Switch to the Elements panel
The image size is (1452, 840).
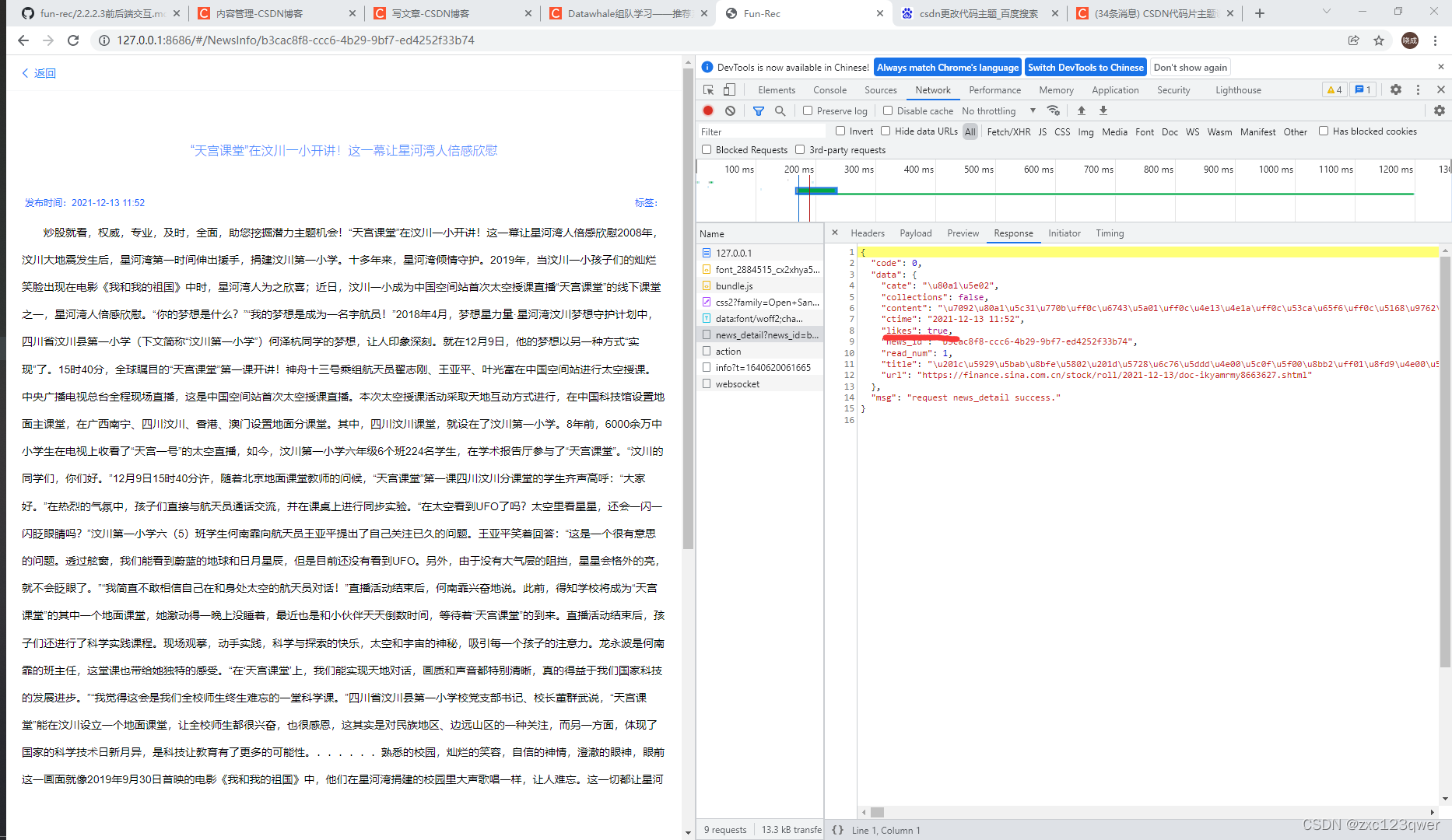pyautogui.click(x=777, y=90)
